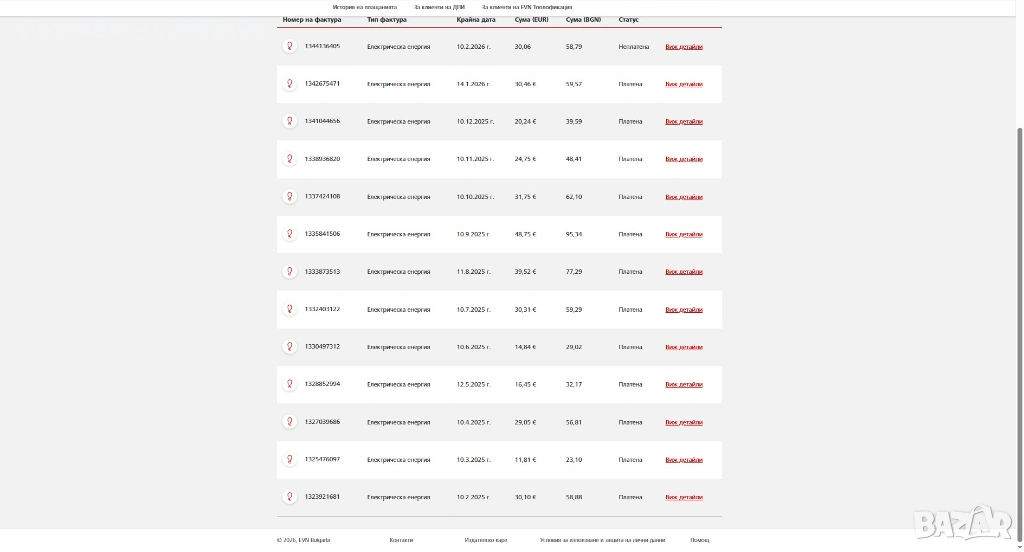Click the bulb icon beside invoice 1342675471
Image resolution: width=1024 pixels, height=552 pixels.
(290, 84)
